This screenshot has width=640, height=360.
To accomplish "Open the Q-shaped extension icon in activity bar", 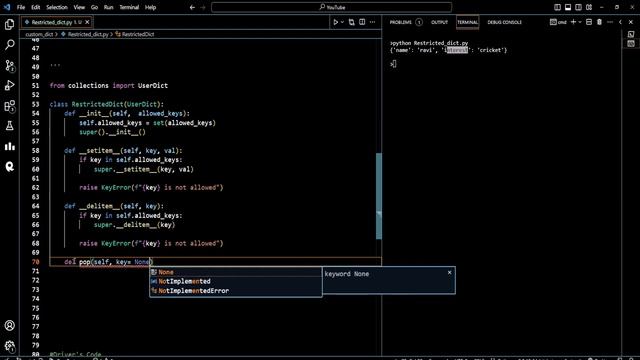I will [9, 167].
